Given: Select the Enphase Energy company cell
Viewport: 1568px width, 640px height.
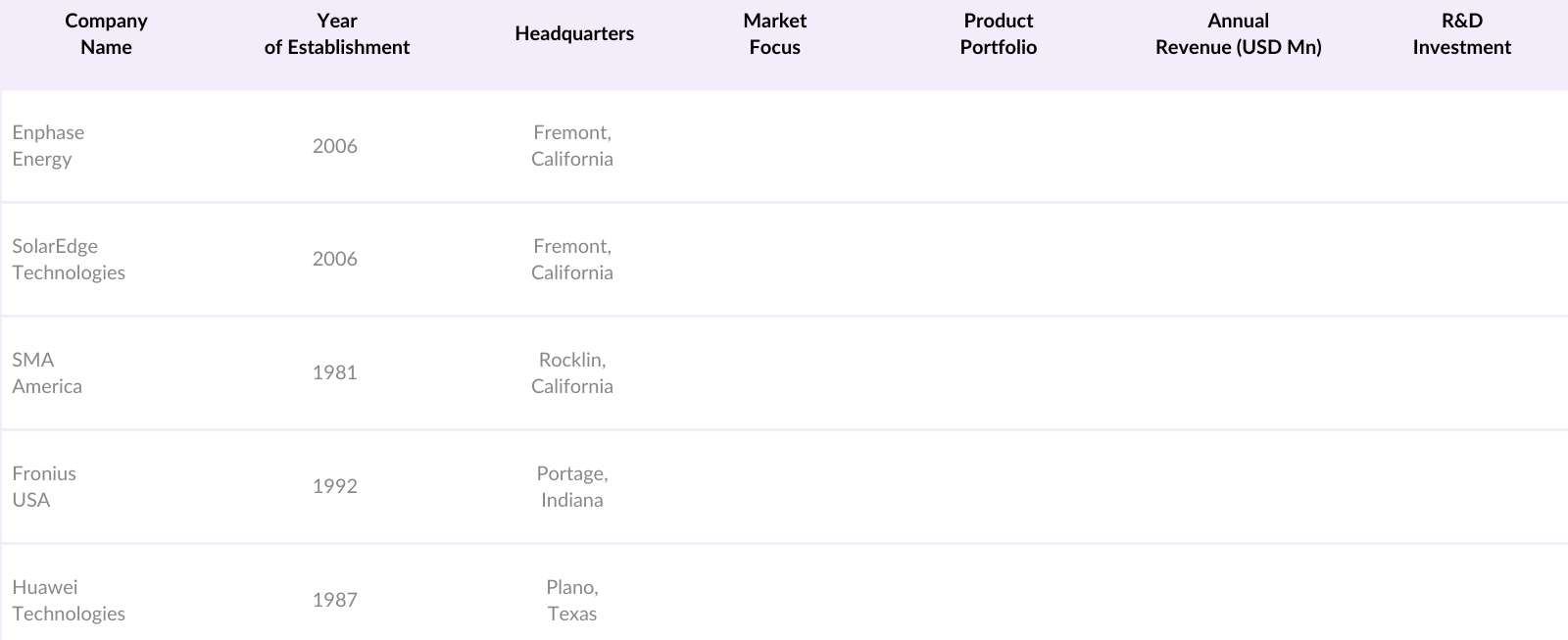Looking at the screenshot, I should point(49,146).
